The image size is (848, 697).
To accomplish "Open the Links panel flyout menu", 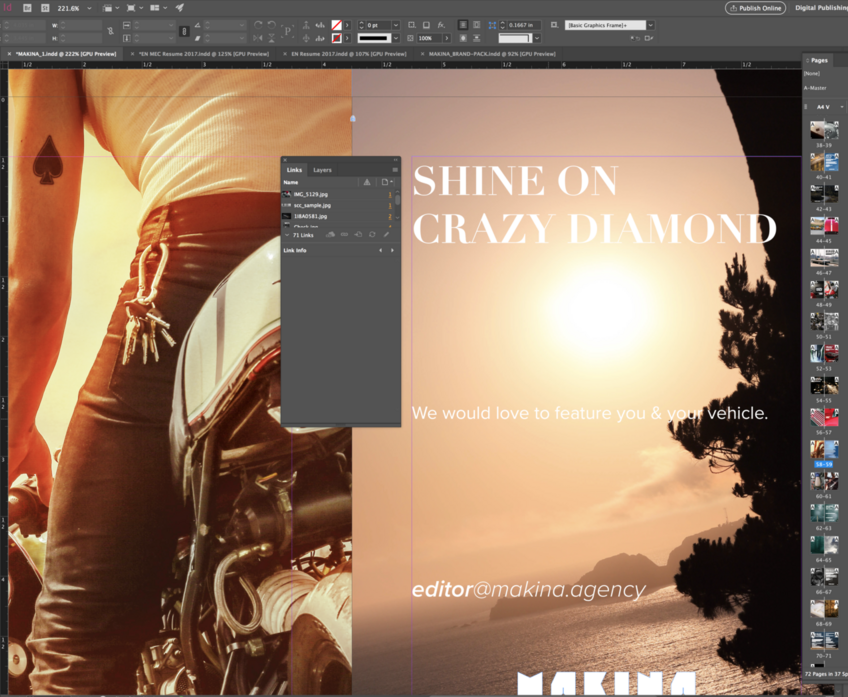I will pos(395,170).
